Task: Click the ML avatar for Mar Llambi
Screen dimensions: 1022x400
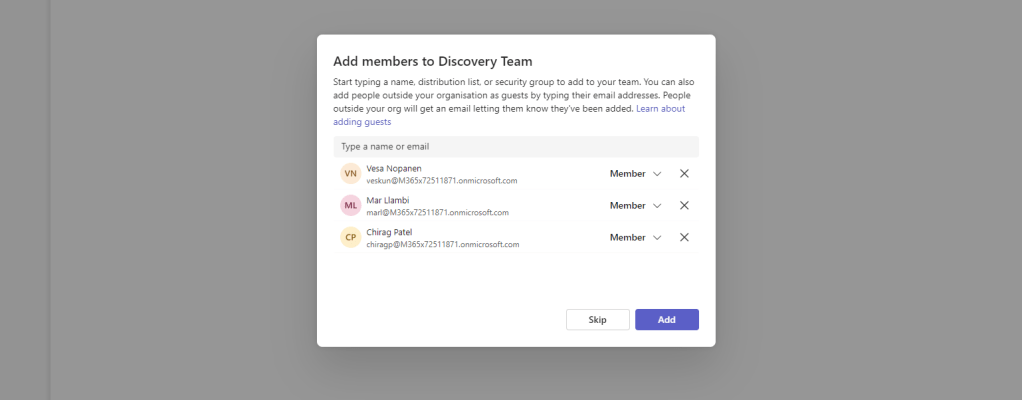Action: coord(350,206)
